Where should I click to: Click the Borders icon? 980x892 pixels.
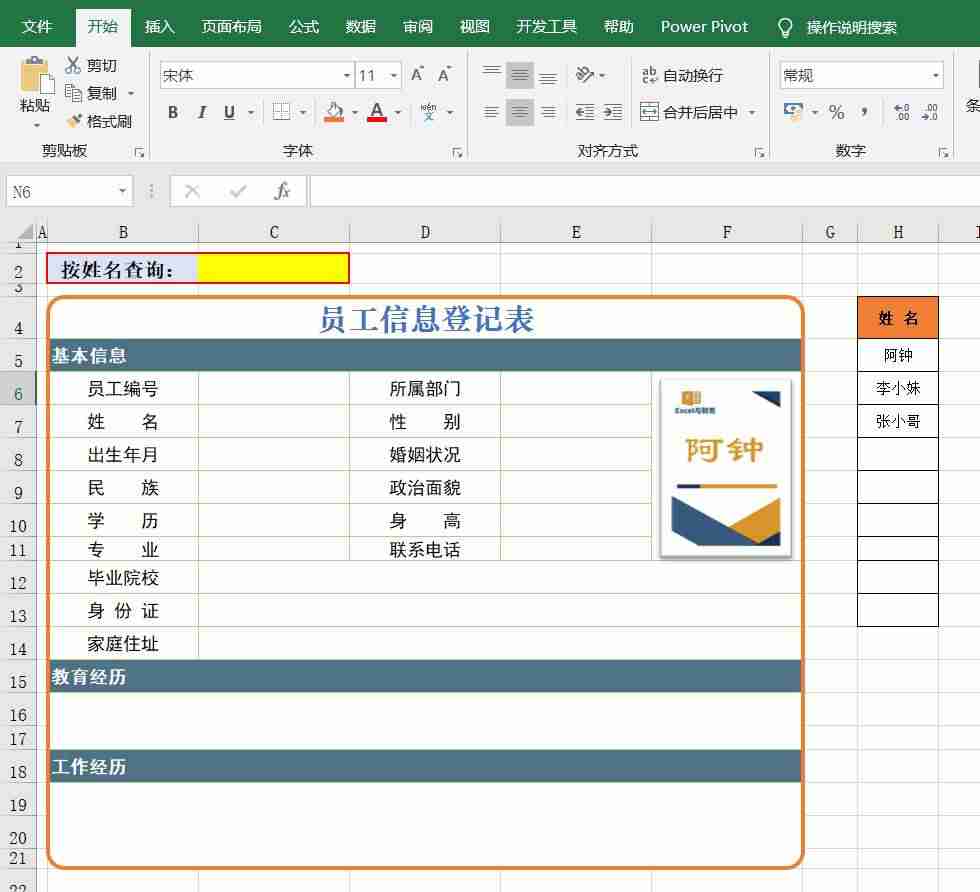tap(281, 113)
